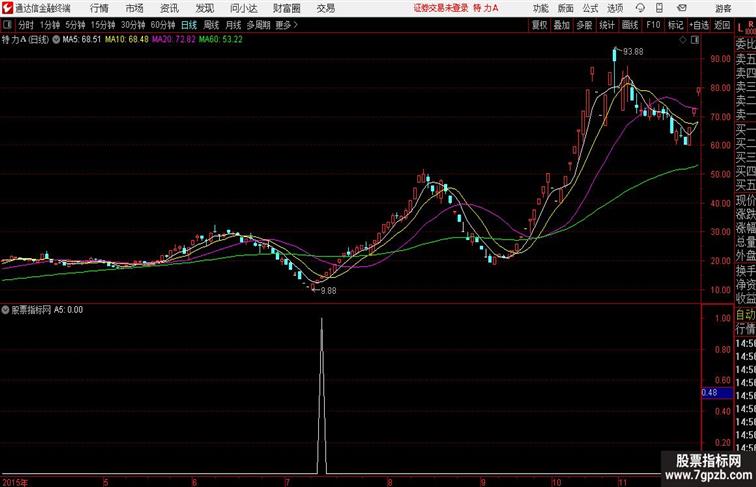This screenshot has height=487, width=756.
Task: Select the 多周期 multi-period tab
Action: click(x=258, y=25)
